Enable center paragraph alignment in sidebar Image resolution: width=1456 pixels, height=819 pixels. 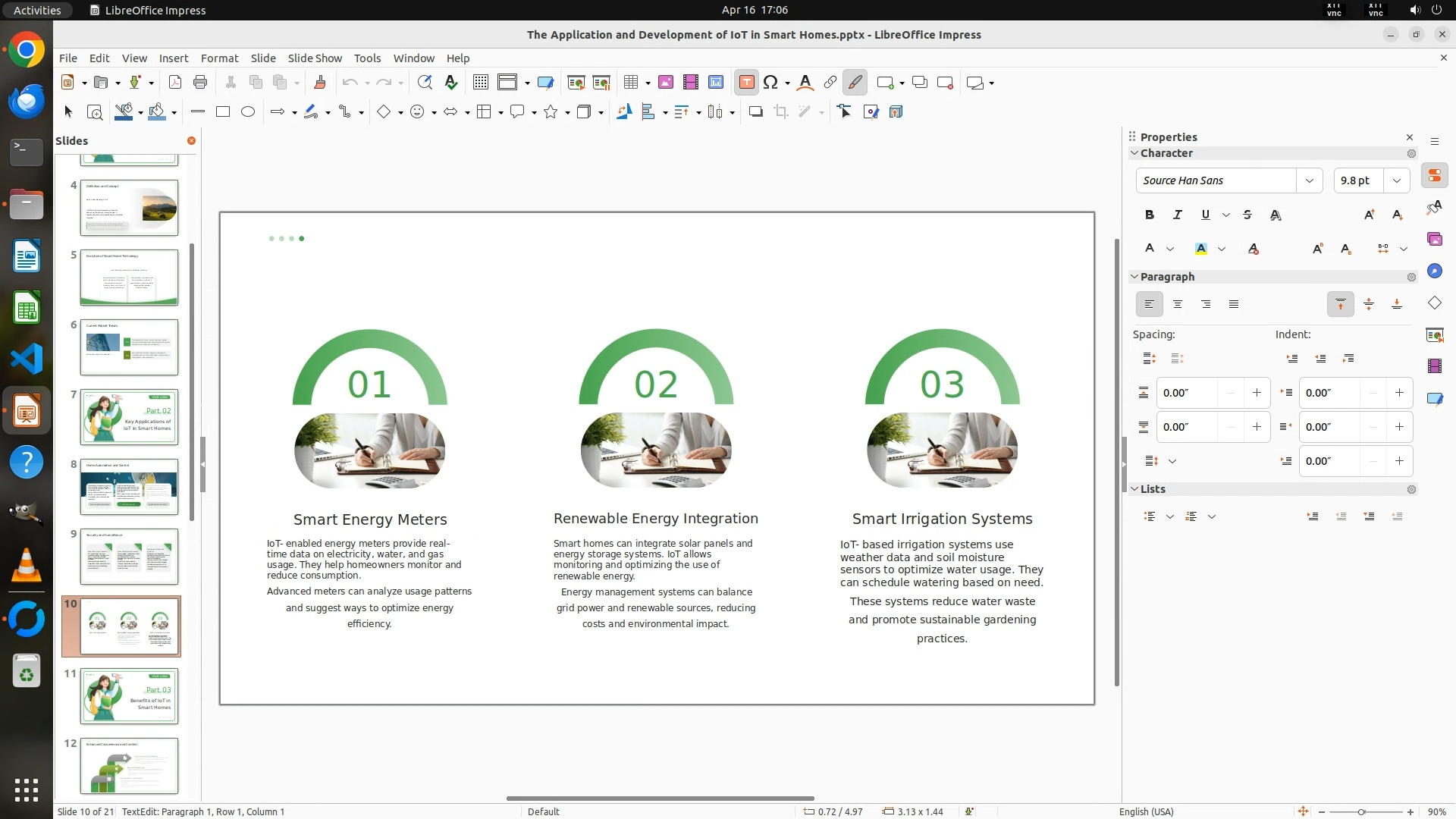(x=1178, y=305)
